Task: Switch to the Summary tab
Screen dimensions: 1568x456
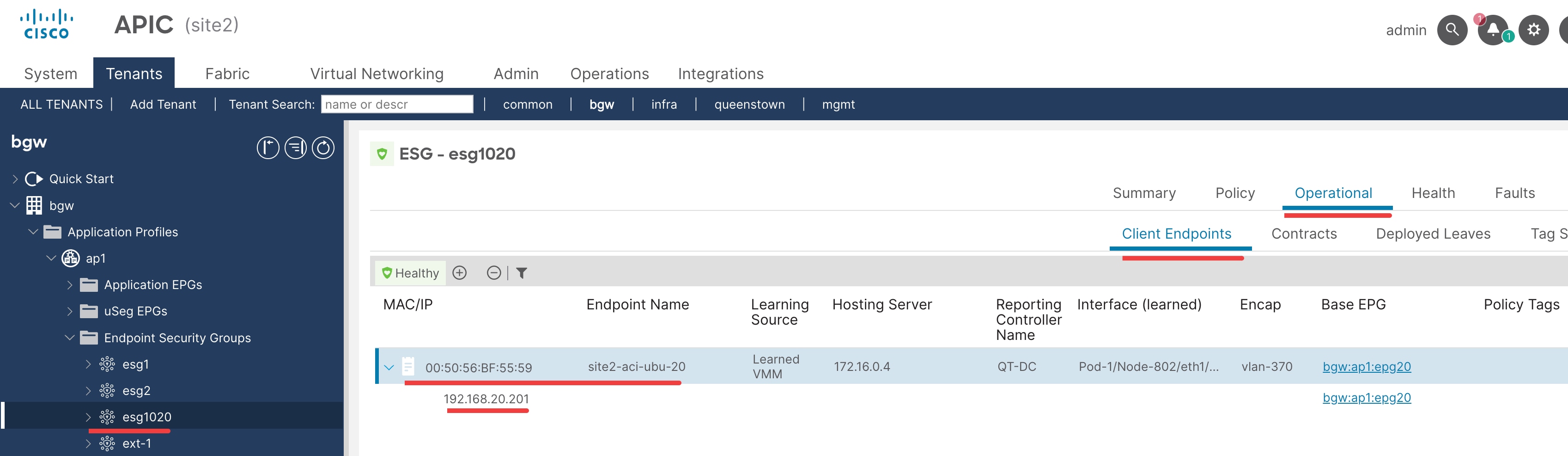Action: tap(1144, 193)
